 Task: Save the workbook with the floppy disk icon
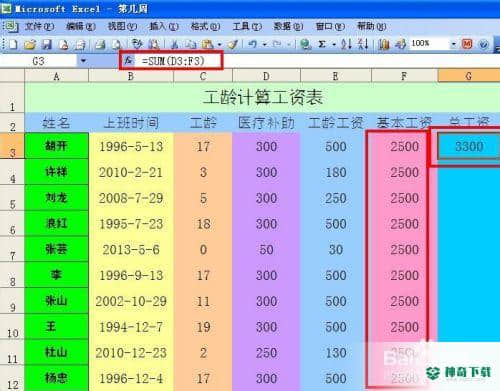47,44
